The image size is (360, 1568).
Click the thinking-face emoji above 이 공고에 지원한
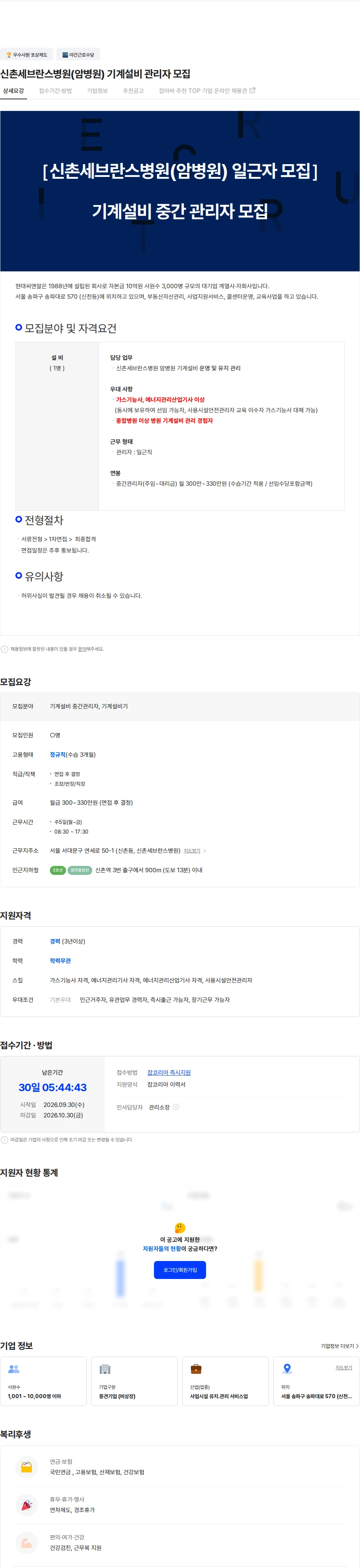[180, 1228]
